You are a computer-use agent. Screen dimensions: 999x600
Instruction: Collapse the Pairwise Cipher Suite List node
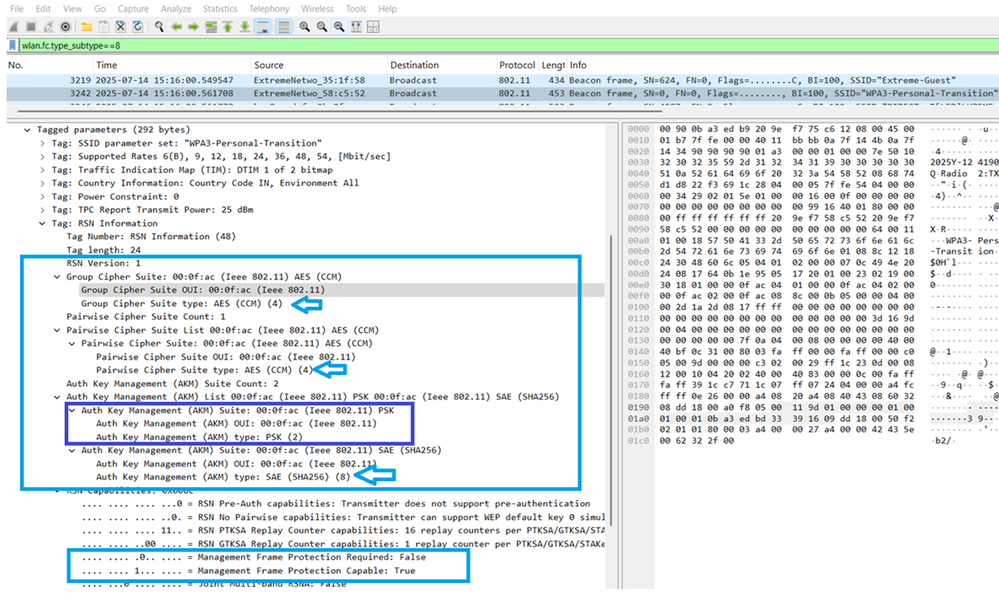[57, 331]
